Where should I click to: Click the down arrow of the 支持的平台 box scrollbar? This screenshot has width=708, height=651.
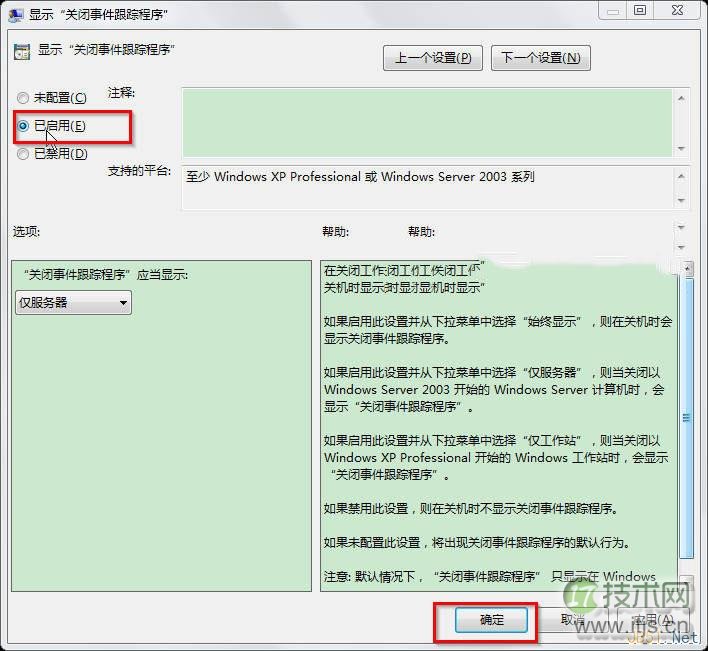(681, 201)
